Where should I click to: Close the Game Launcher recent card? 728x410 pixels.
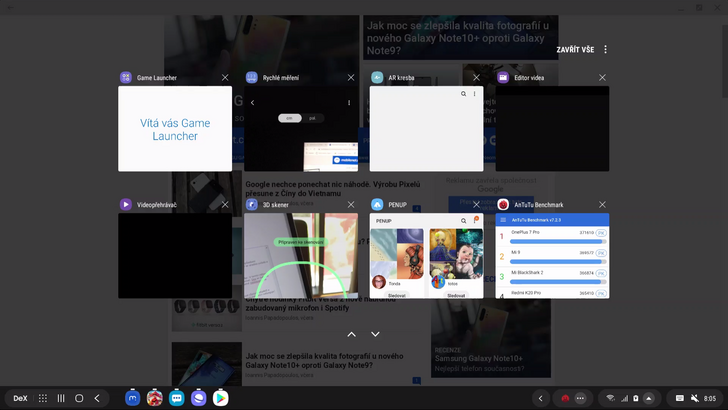point(225,78)
